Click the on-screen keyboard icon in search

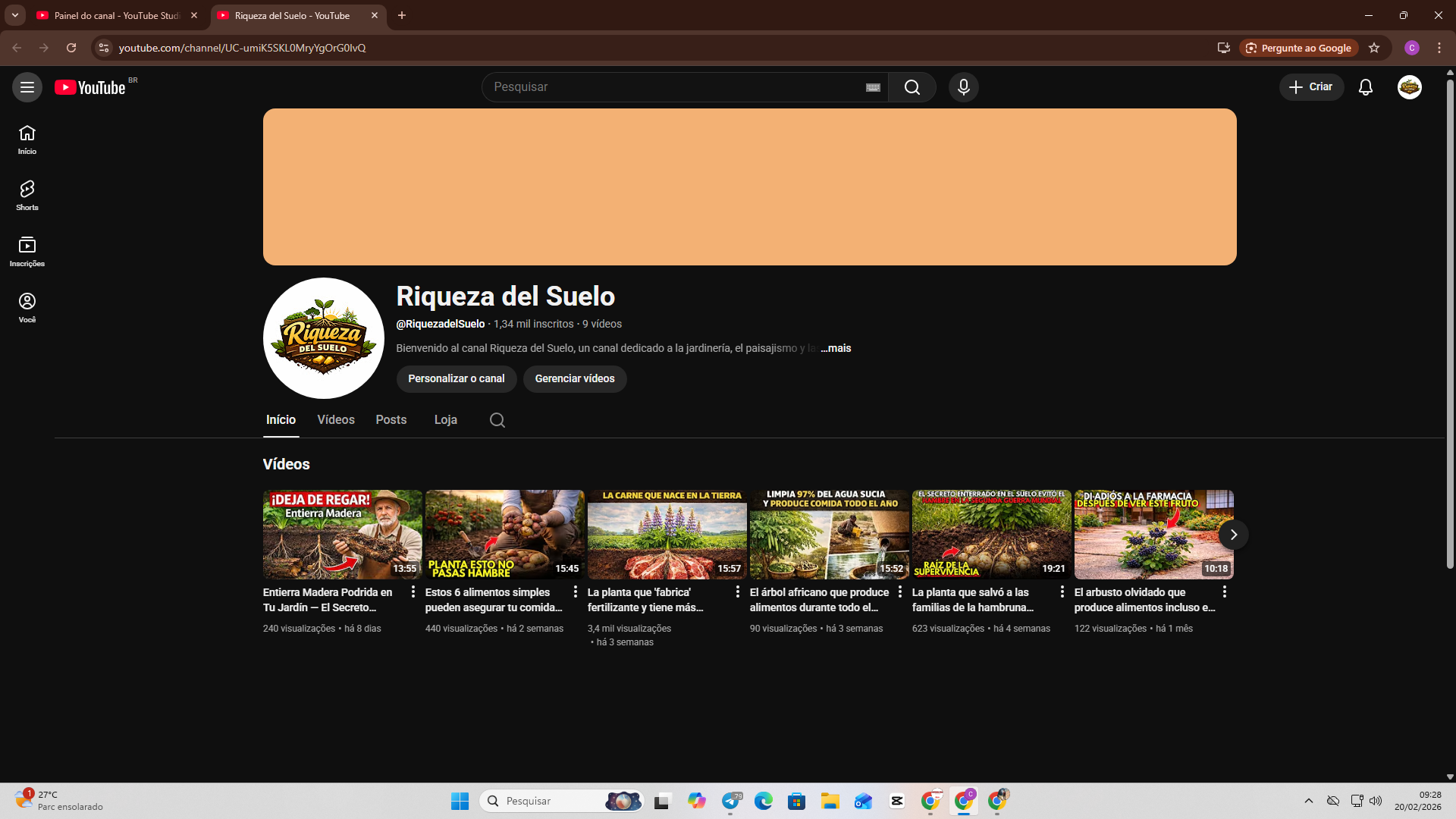[x=873, y=87]
